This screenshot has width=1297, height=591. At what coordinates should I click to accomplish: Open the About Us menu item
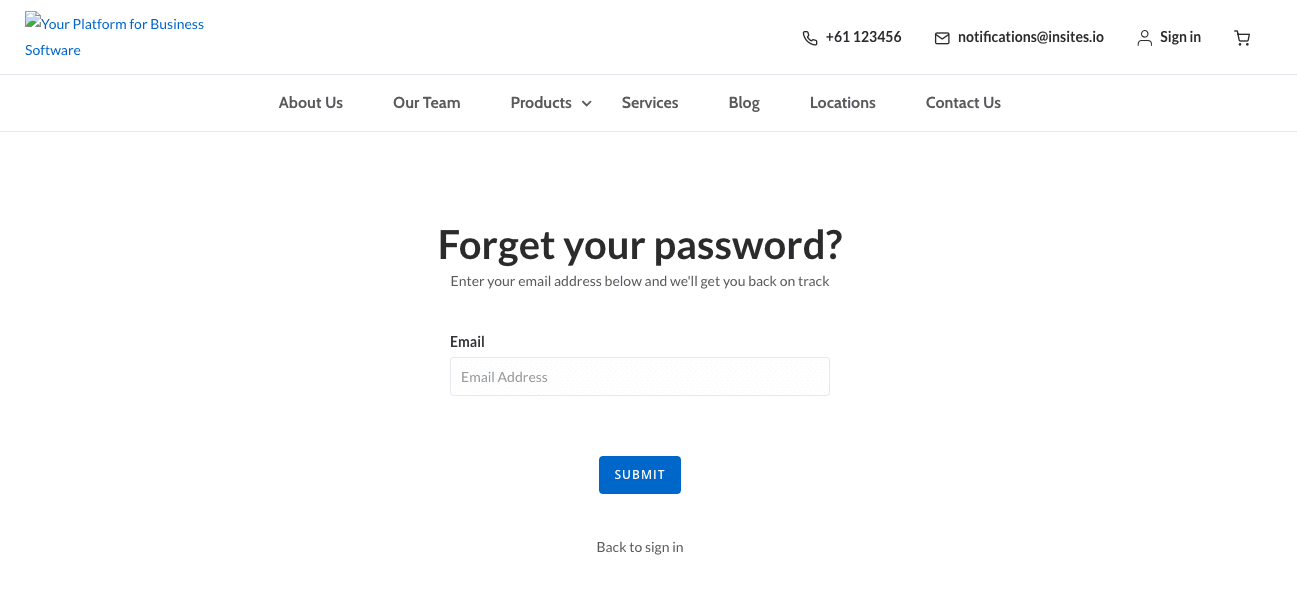click(311, 103)
